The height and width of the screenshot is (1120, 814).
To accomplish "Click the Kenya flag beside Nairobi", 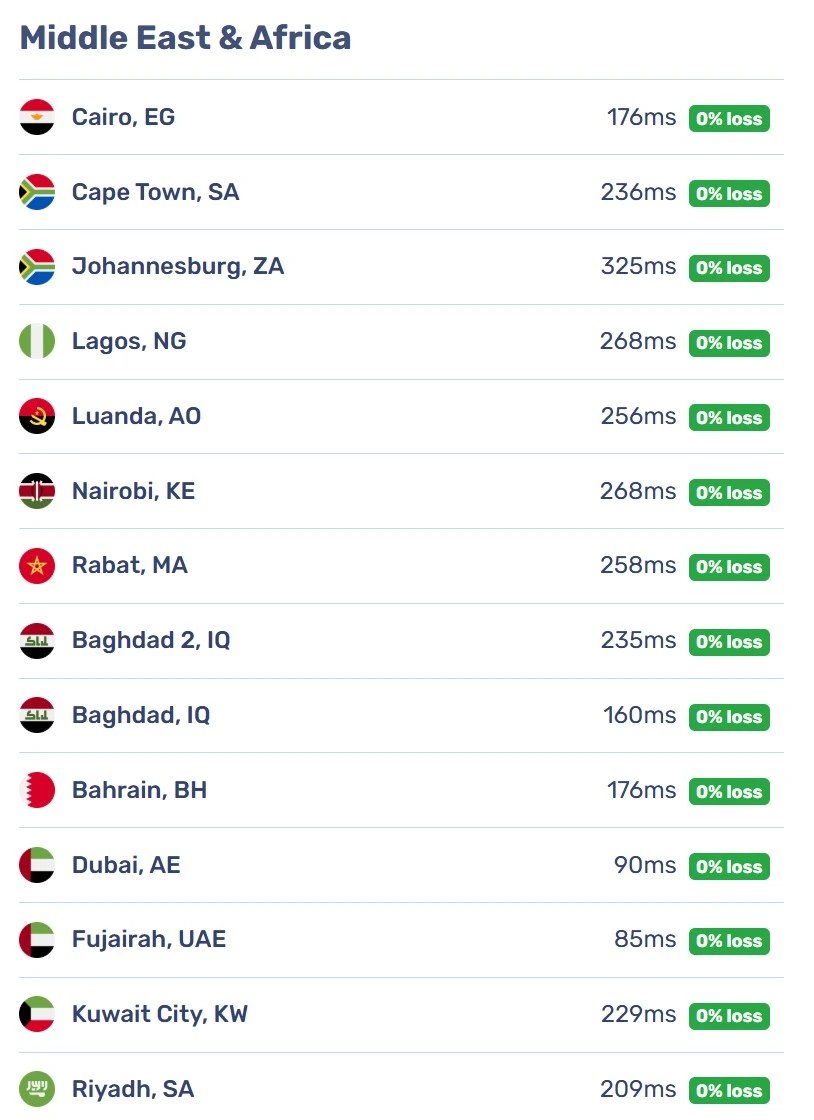I will (36, 491).
